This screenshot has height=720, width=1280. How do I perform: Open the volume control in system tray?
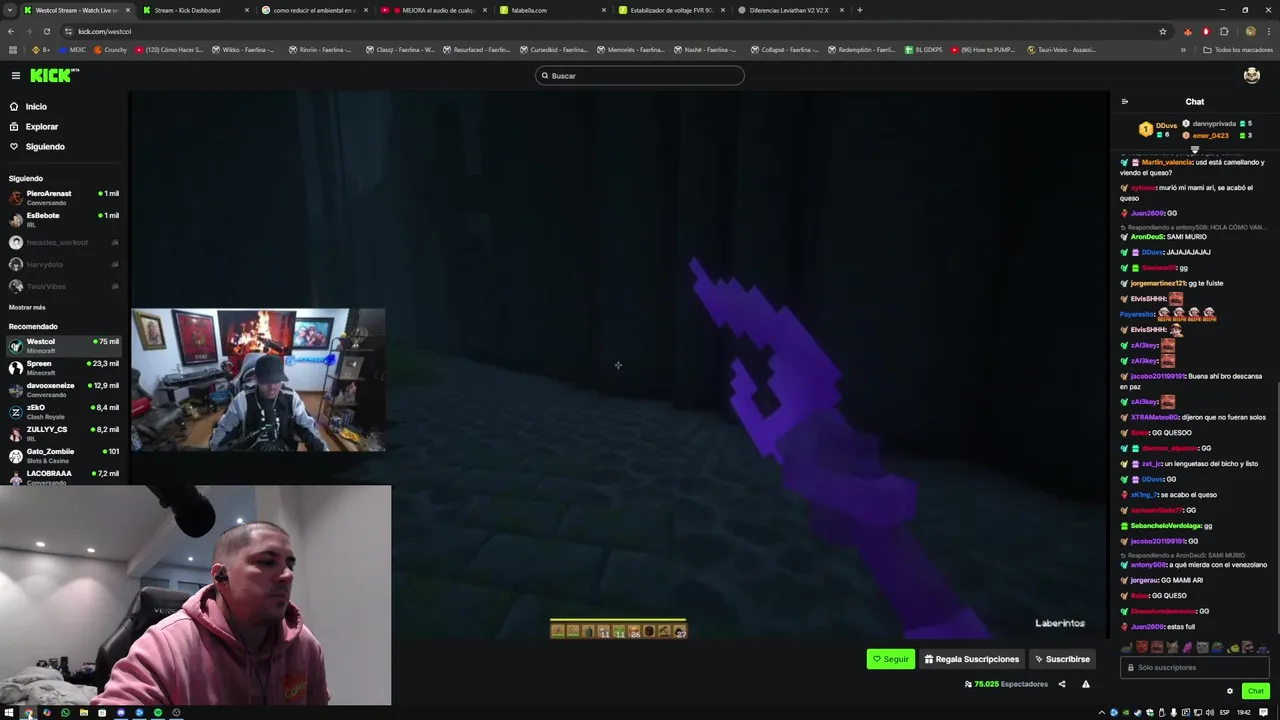[1210, 713]
